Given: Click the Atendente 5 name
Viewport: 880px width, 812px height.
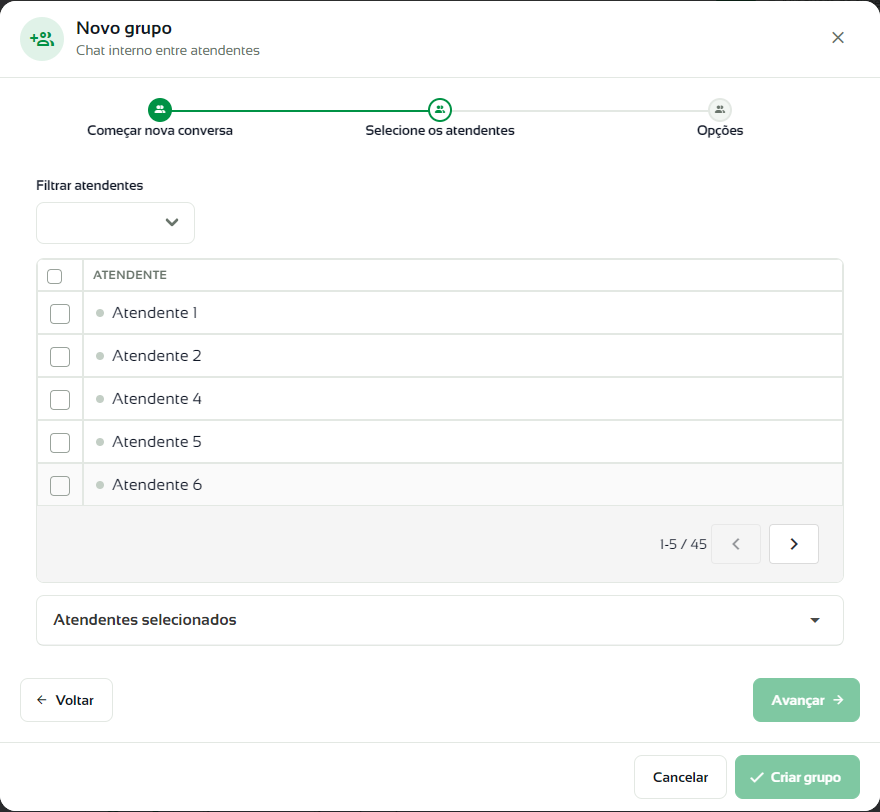Looking at the screenshot, I should click(157, 442).
